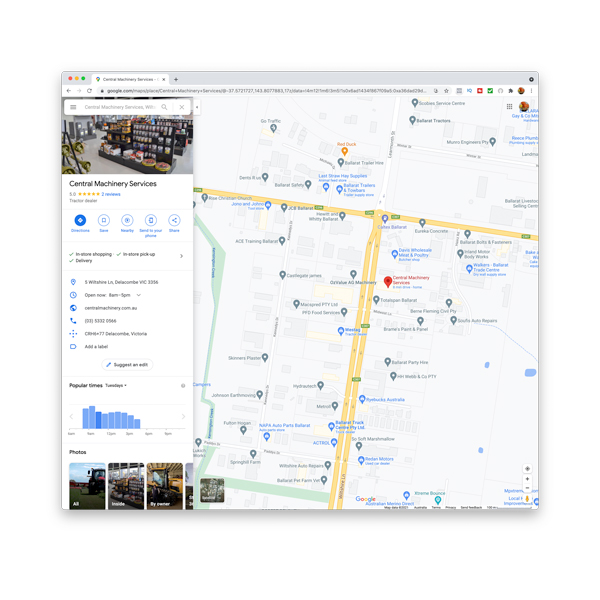Click the Eureka Concrete pin

pyautogui.click(x=422, y=223)
